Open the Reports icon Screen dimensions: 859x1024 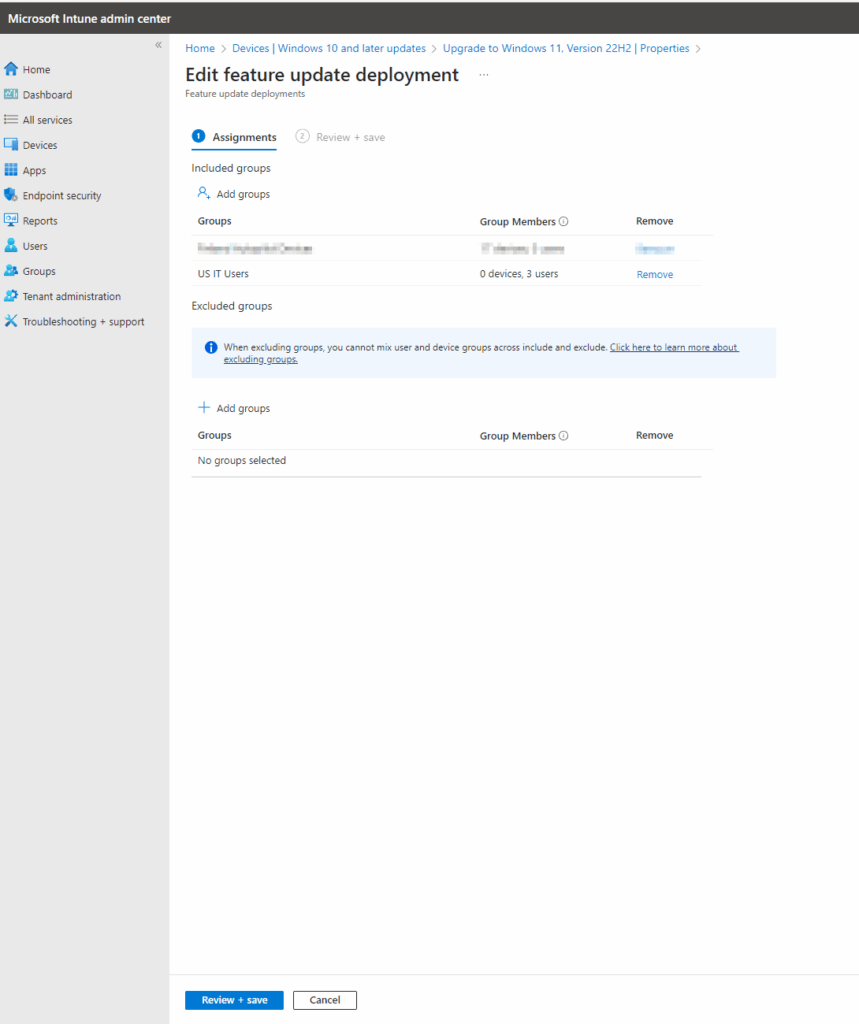[9, 220]
